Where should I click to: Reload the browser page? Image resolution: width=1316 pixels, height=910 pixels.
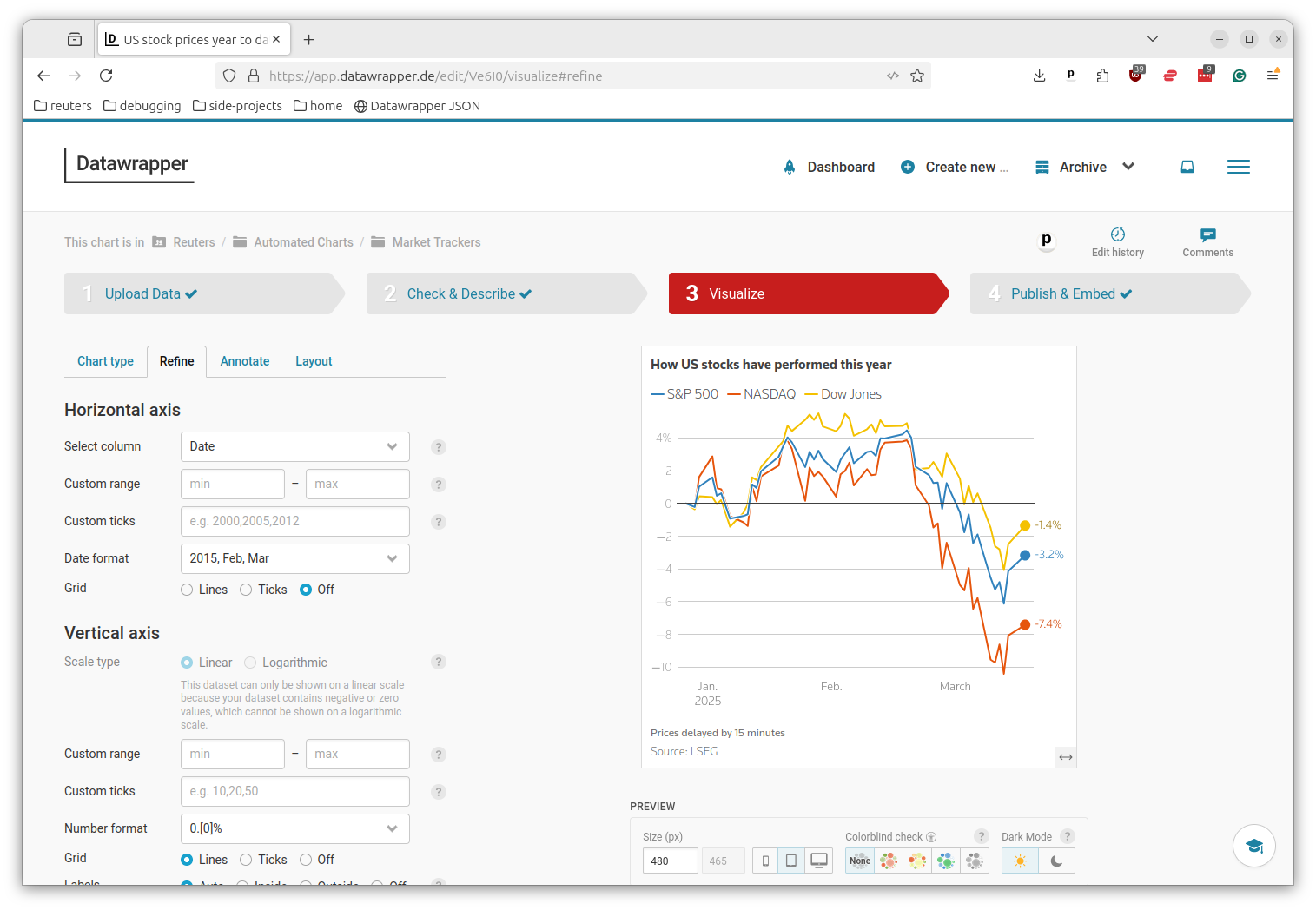tap(106, 76)
